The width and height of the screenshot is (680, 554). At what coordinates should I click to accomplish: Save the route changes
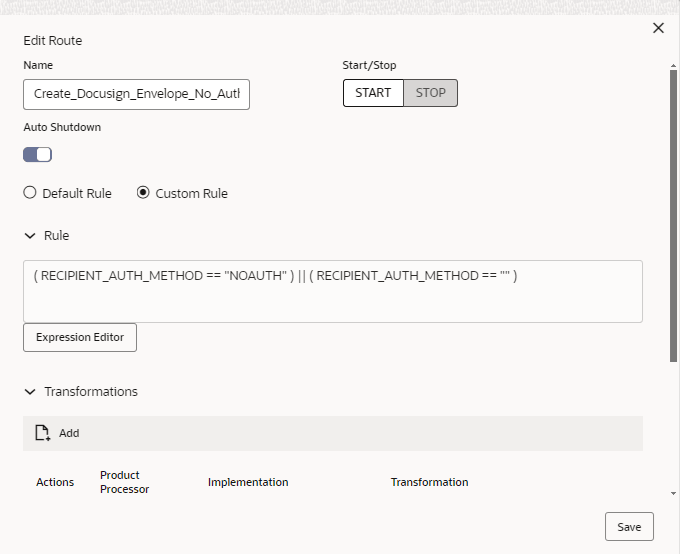pos(629,527)
